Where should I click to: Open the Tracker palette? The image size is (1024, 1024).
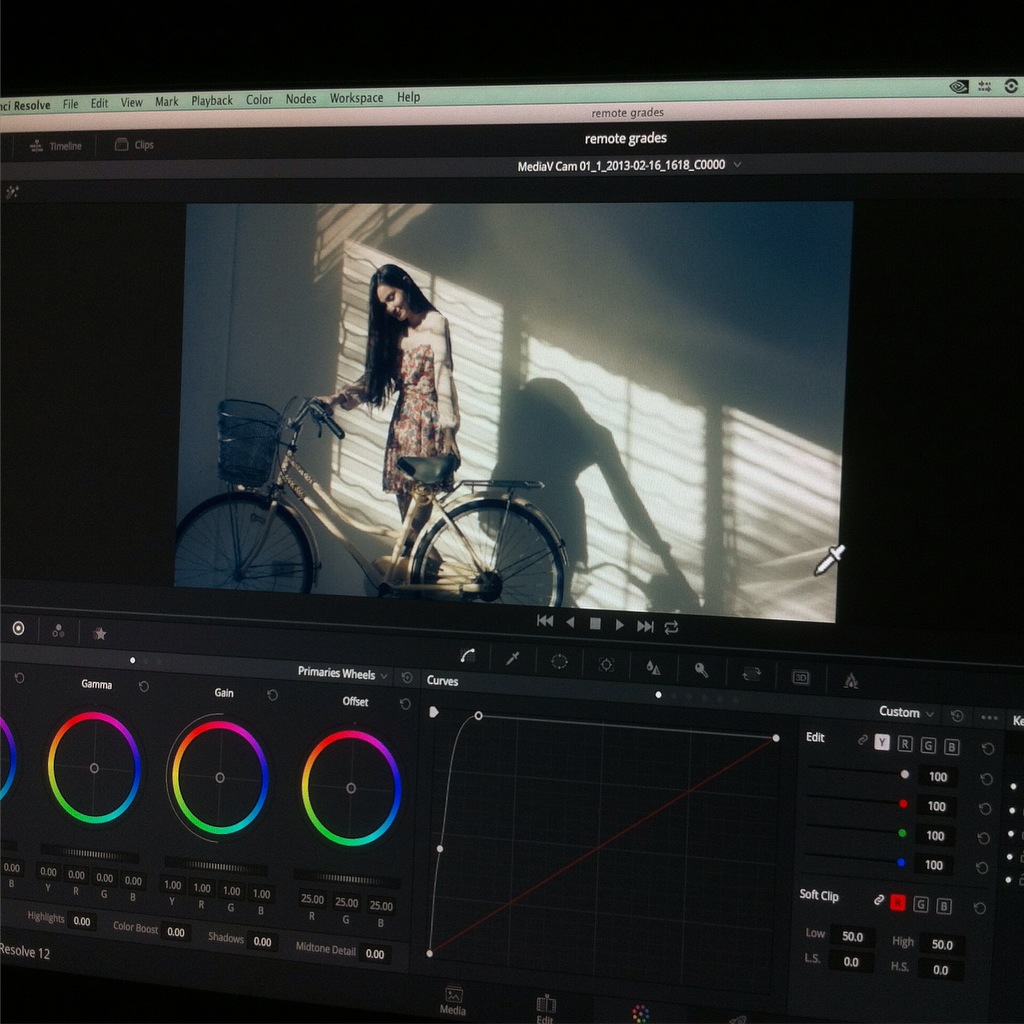coord(606,665)
